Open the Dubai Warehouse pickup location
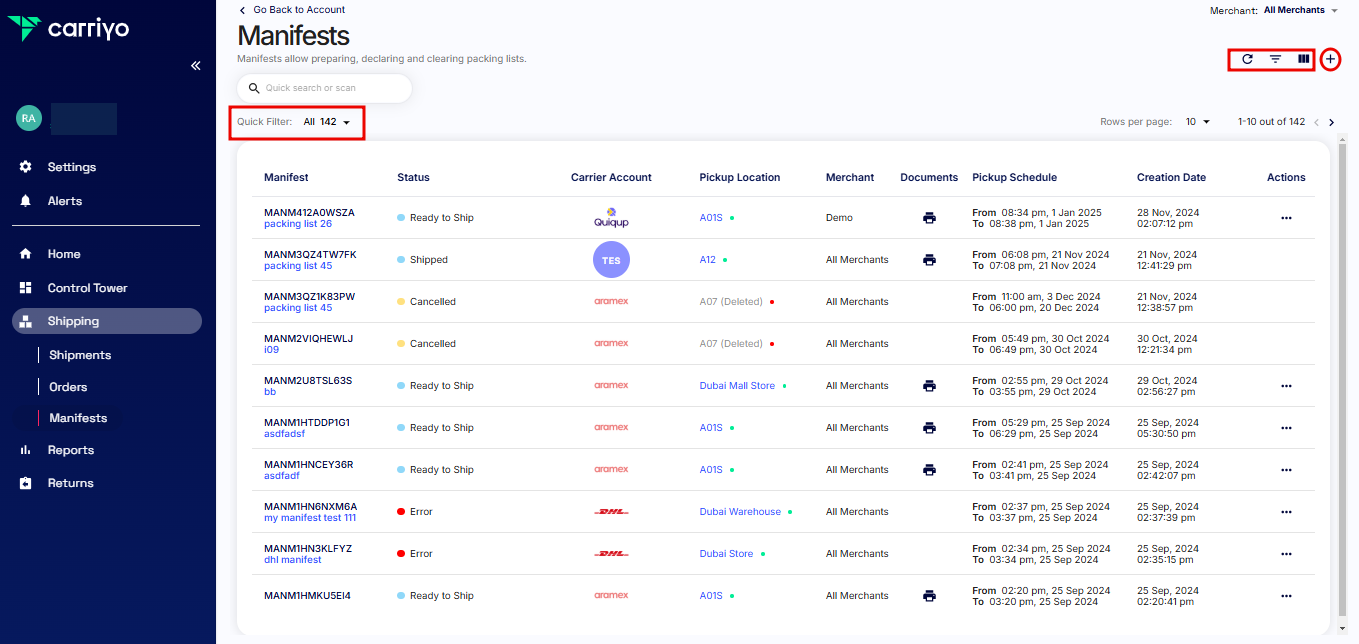 pos(740,512)
